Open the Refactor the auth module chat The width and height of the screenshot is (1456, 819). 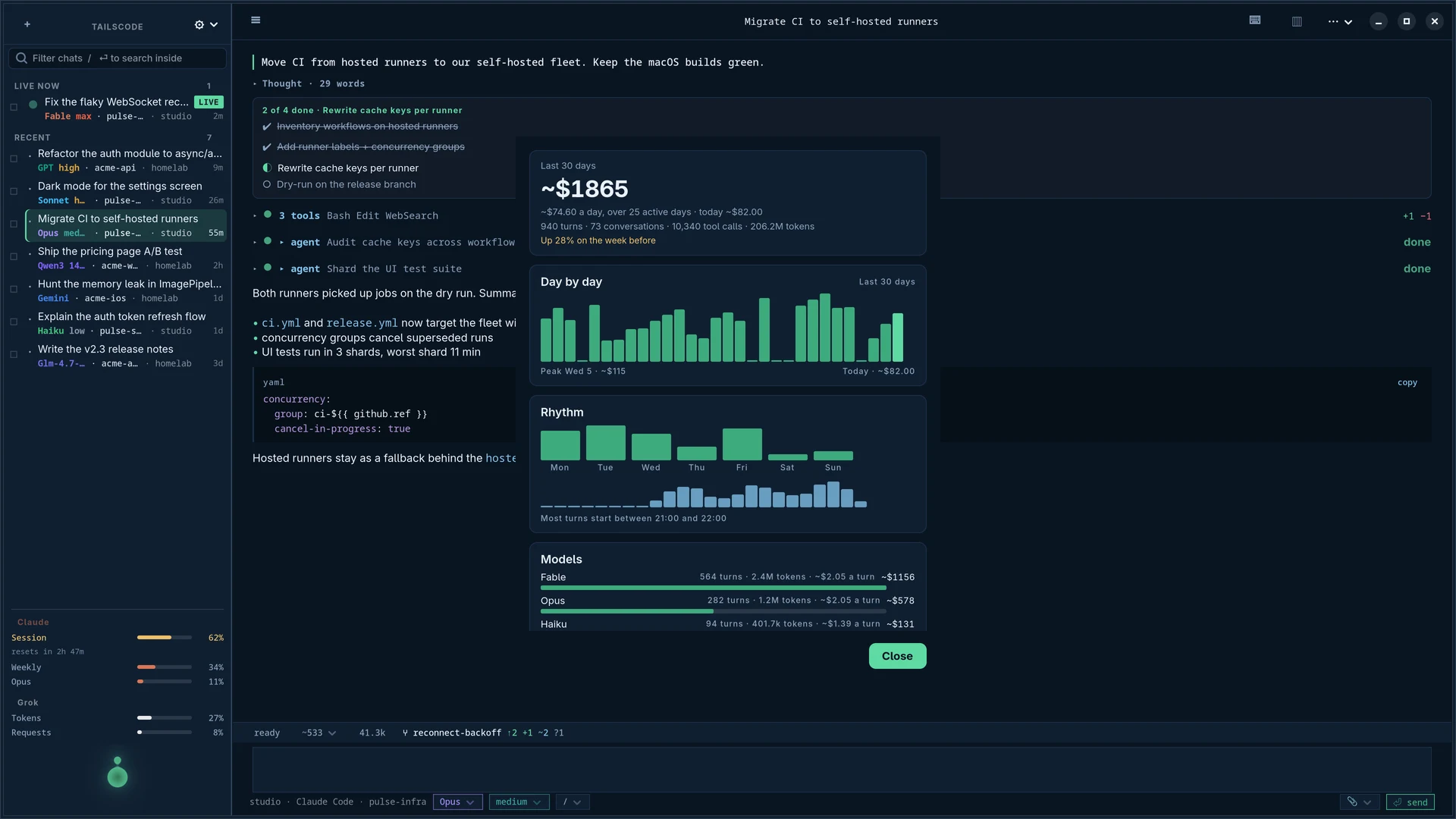point(126,159)
